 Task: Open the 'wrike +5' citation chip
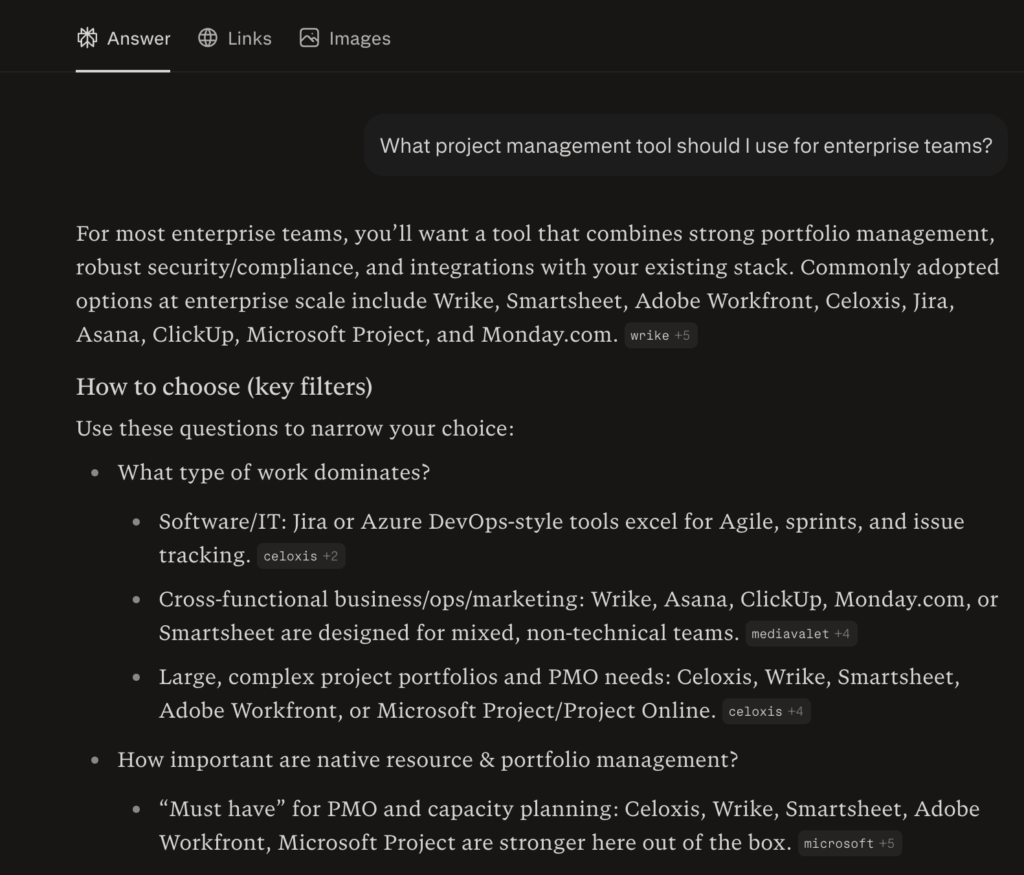click(x=660, y=336)
